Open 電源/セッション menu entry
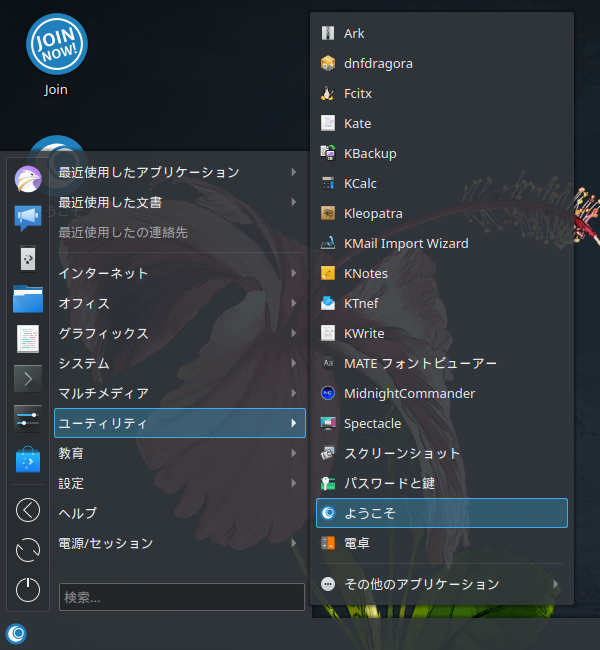The width and height of the screenshot is (600, 650). (180, 543)
